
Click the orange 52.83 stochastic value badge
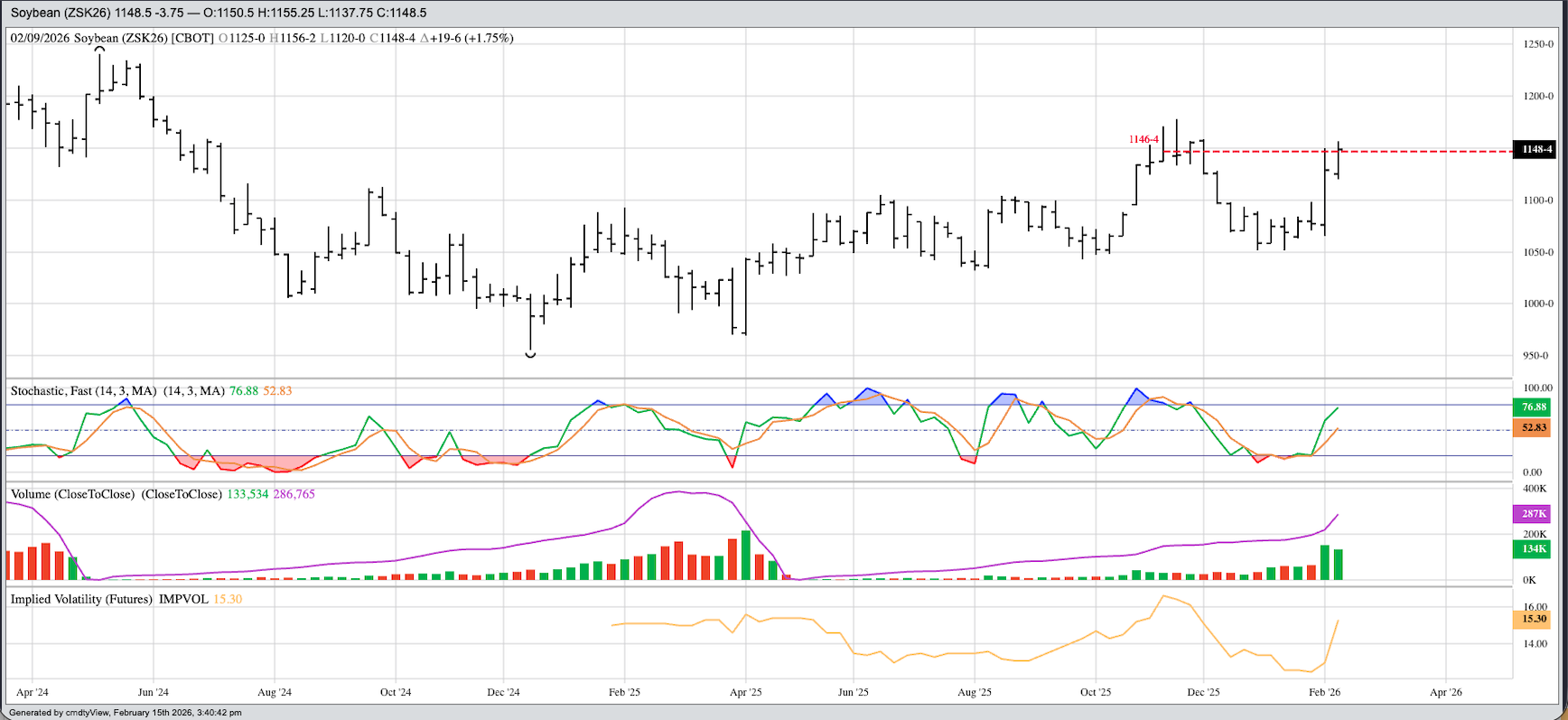1534,427
